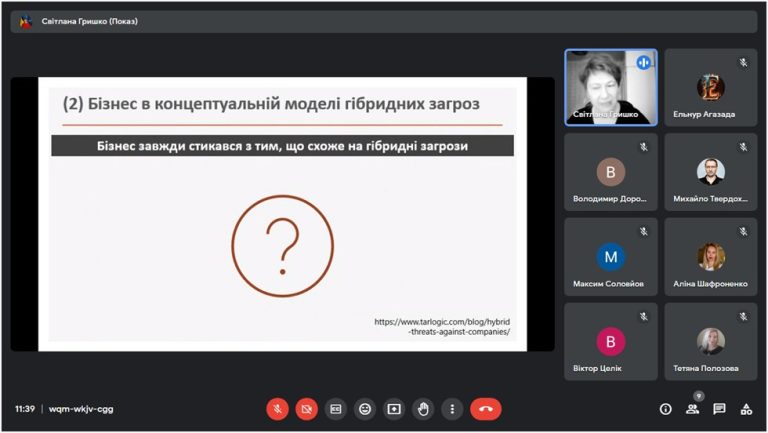Select Тетяна Полозова participant tile
768x433 pixels.
711,342
